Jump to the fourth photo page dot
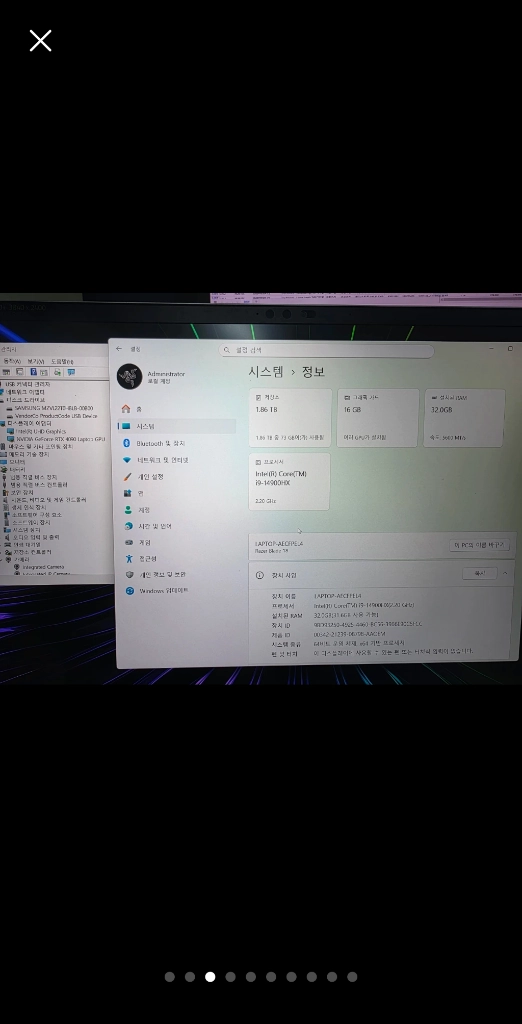 click(x=231, y=977)
